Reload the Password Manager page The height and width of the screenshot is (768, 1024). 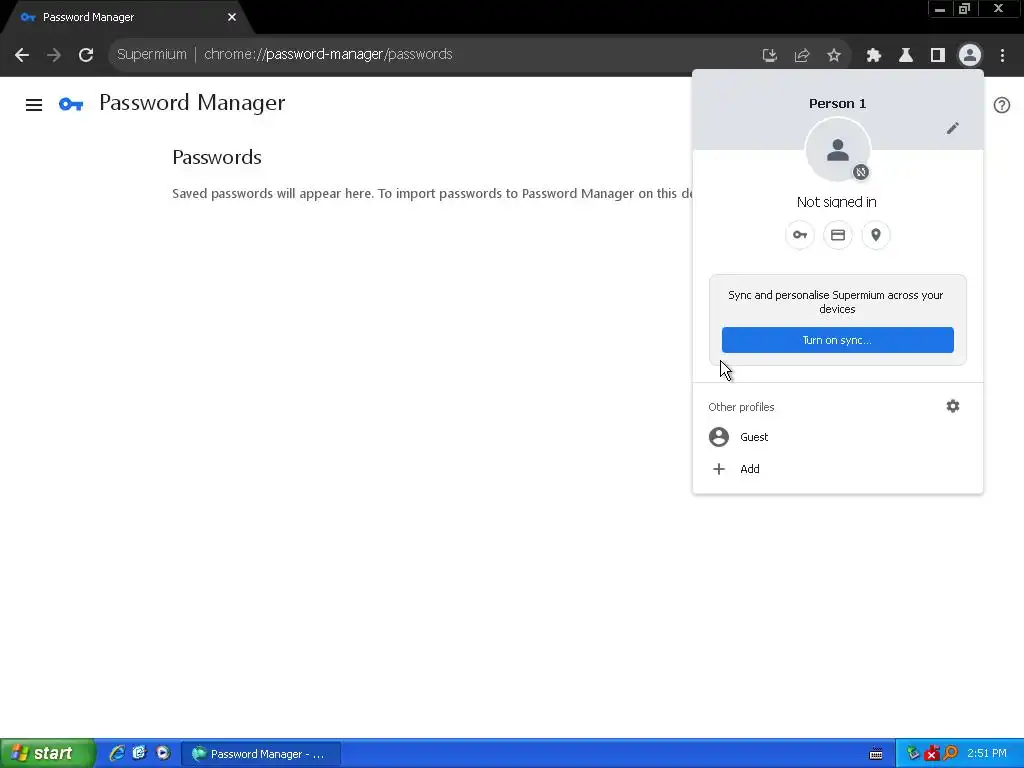[86, 55]
